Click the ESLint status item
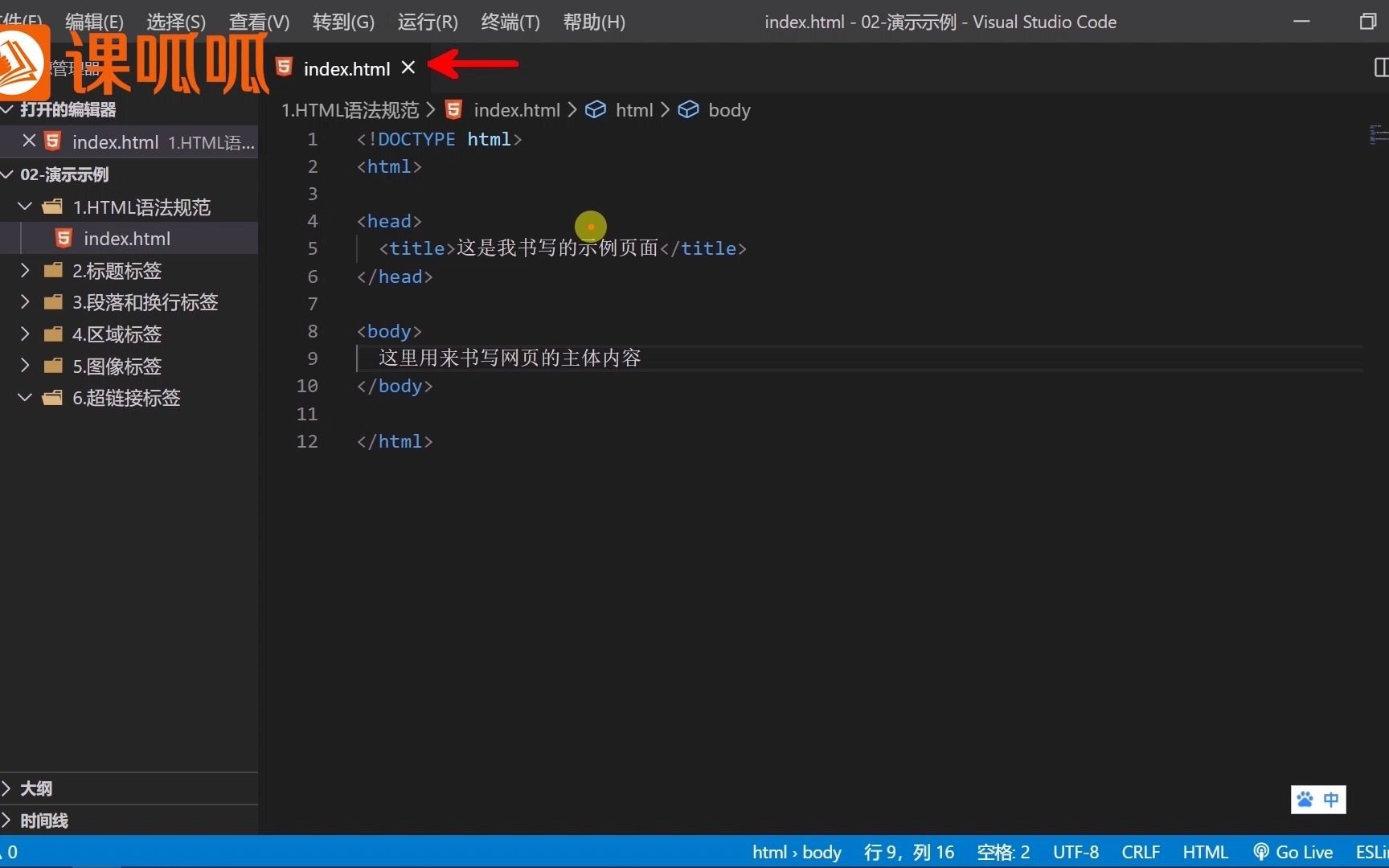Screen dimensions: 1389x868 pos(1371,852)
